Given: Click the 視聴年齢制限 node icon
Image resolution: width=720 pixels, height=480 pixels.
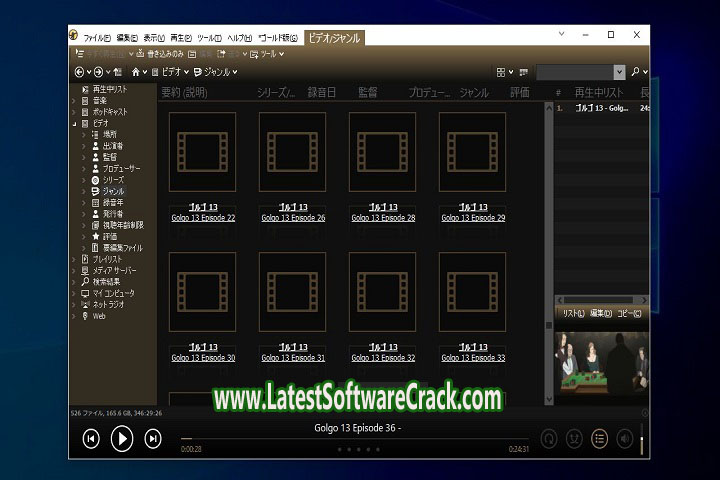Looking at the screenshot, I should click(x=95, y=226).
